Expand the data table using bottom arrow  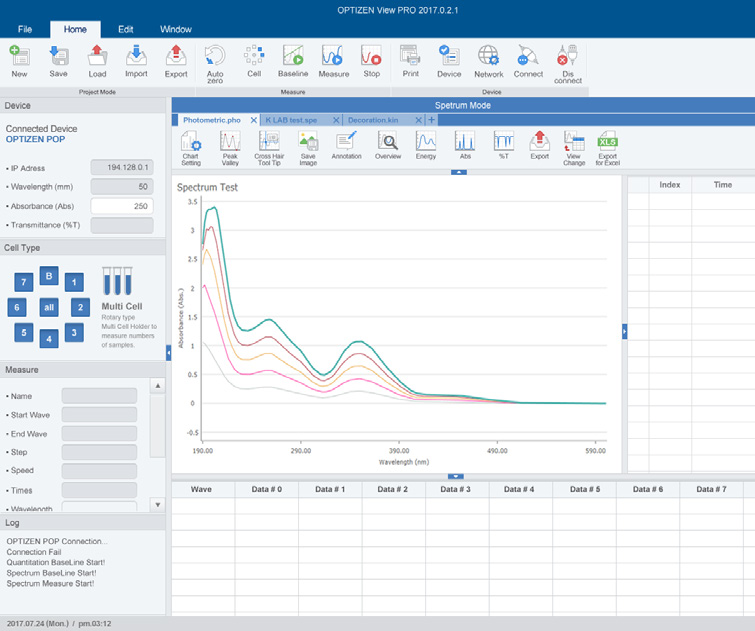(456, 476)
